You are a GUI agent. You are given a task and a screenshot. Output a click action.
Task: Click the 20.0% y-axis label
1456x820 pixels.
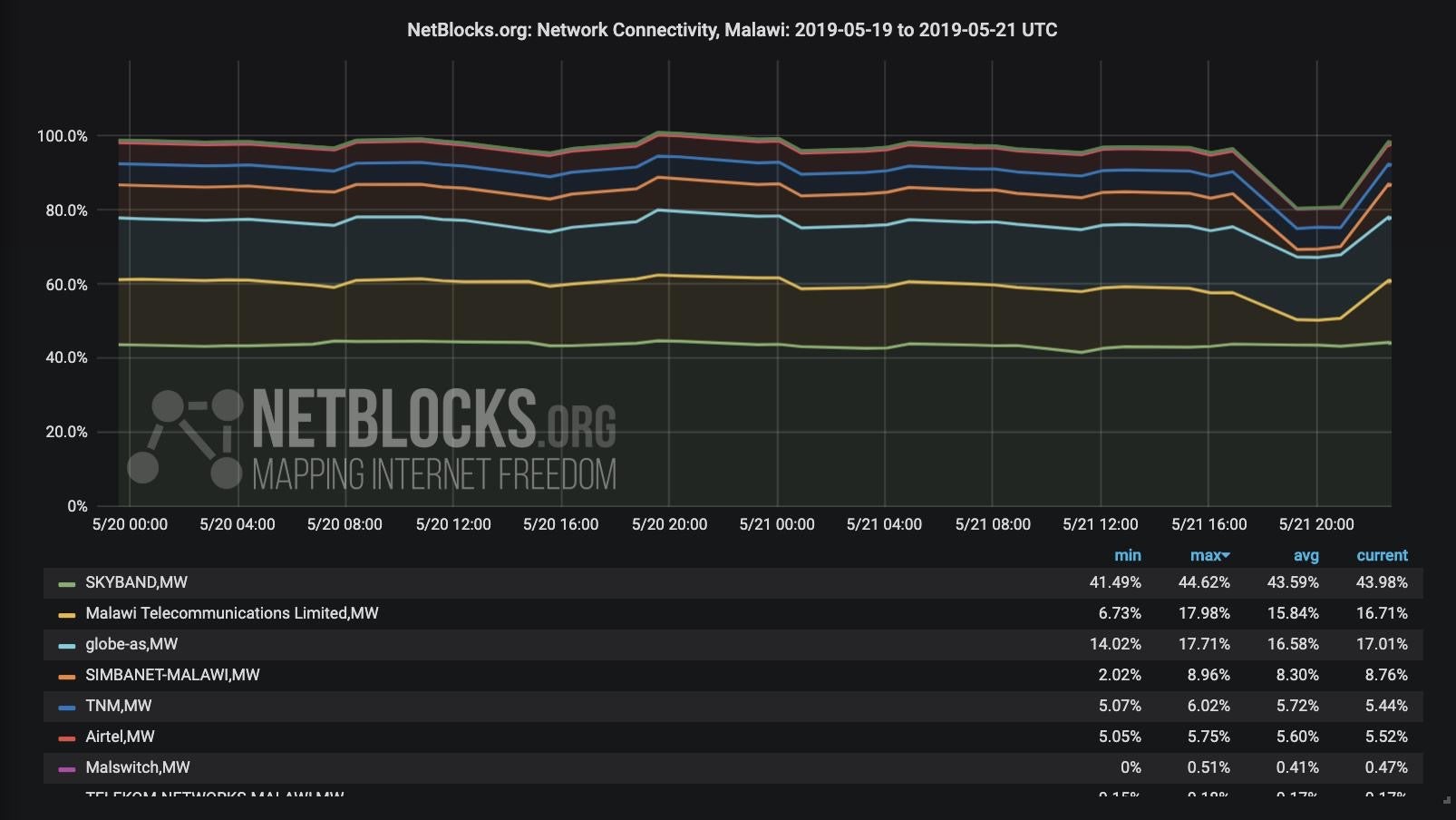(x=66, y=432)
